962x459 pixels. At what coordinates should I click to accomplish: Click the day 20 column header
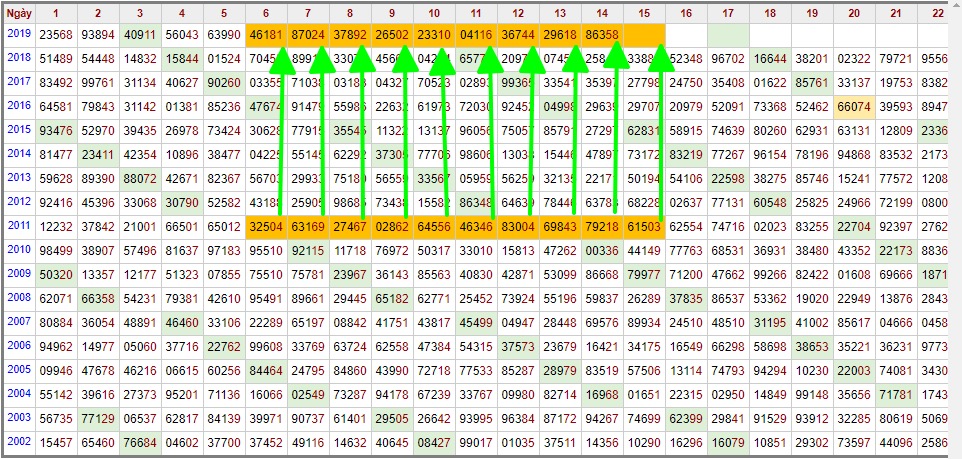pyautogui.click(x=853, y=12)
